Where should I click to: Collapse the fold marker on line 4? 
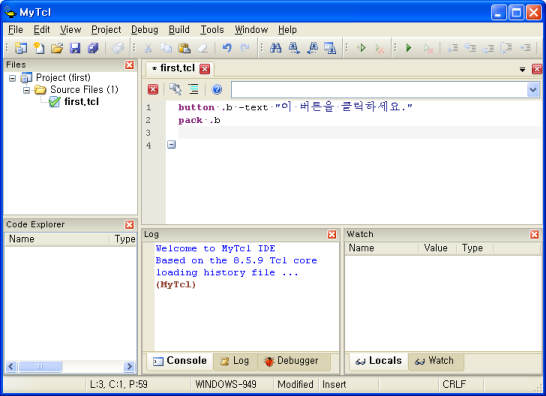pyautogui.click(x=171, y=144)
